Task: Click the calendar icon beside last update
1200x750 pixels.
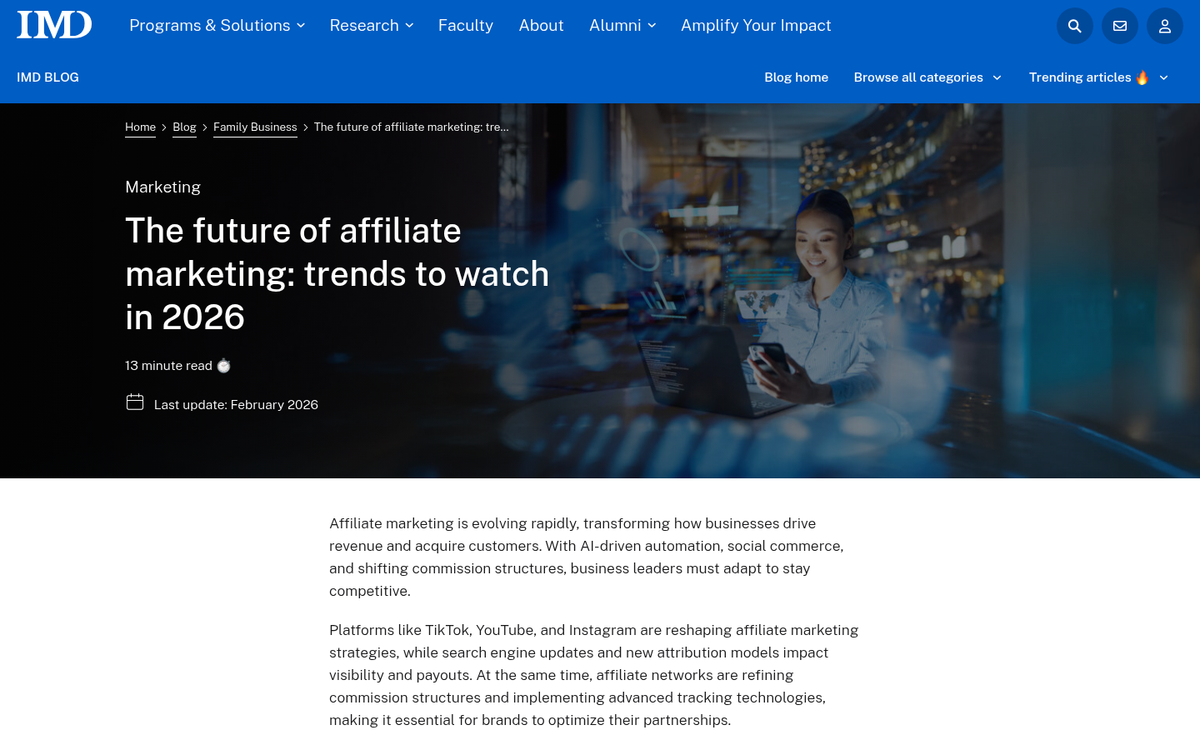Action: 135,403
